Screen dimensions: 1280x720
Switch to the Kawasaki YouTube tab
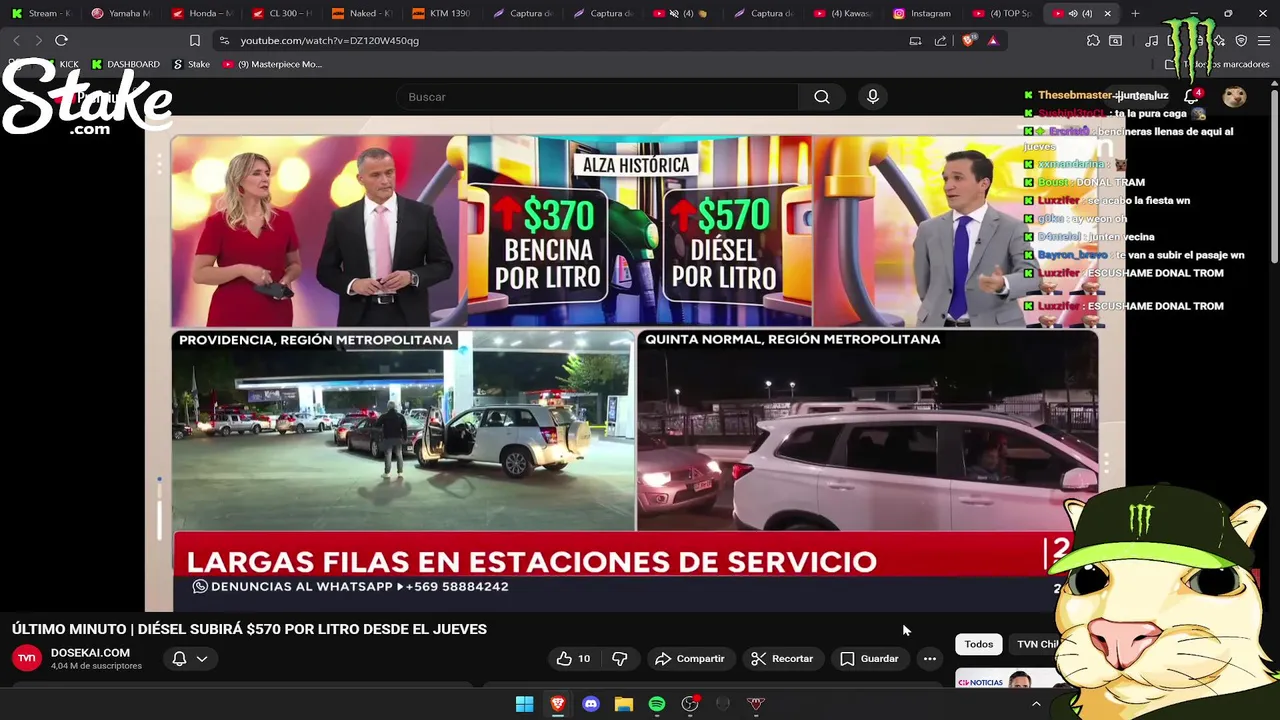845,14
